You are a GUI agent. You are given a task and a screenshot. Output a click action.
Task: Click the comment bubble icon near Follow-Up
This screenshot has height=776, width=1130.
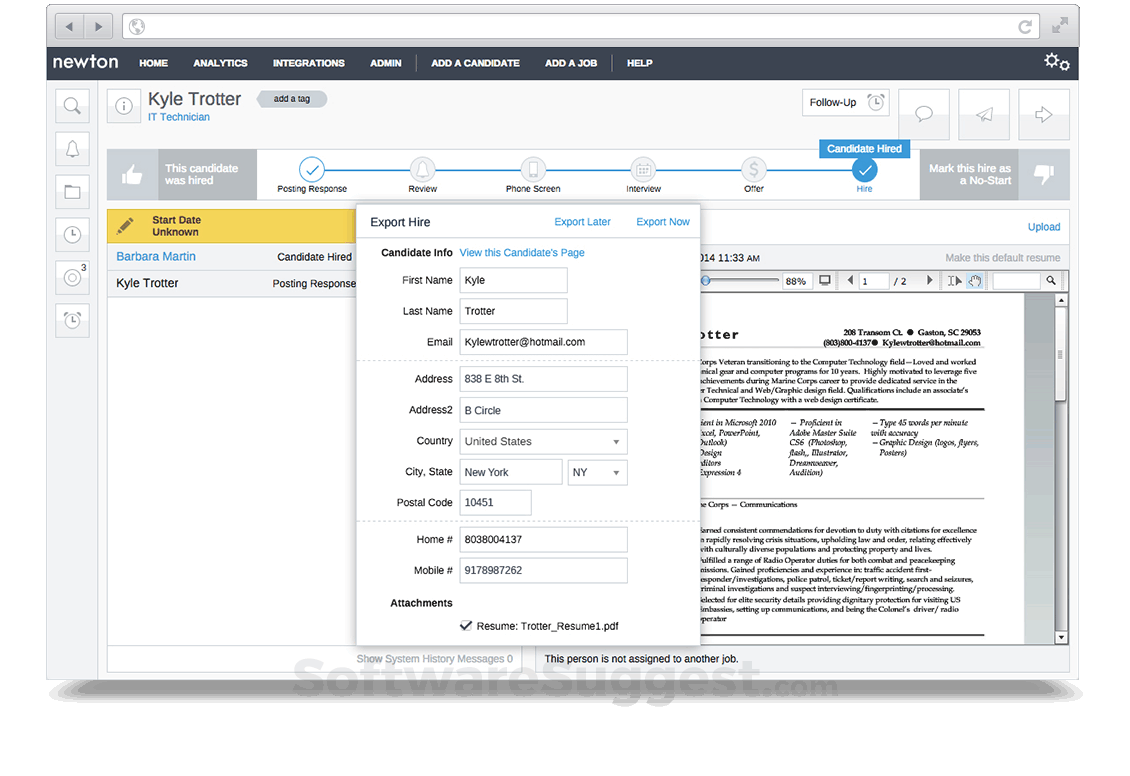pyautogui.click(x=923, y=113)
